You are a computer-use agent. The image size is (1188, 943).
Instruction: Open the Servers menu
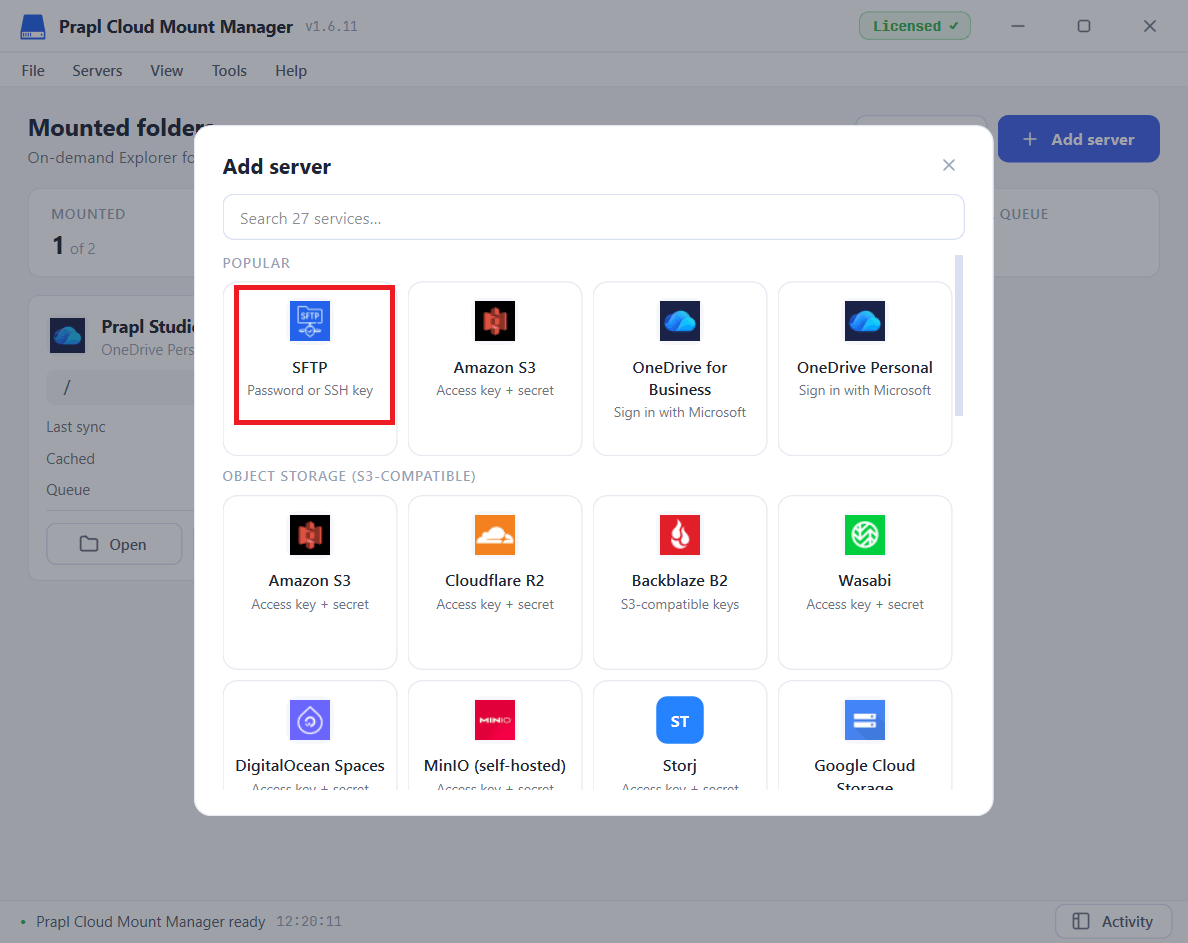(x=97, y=70)
